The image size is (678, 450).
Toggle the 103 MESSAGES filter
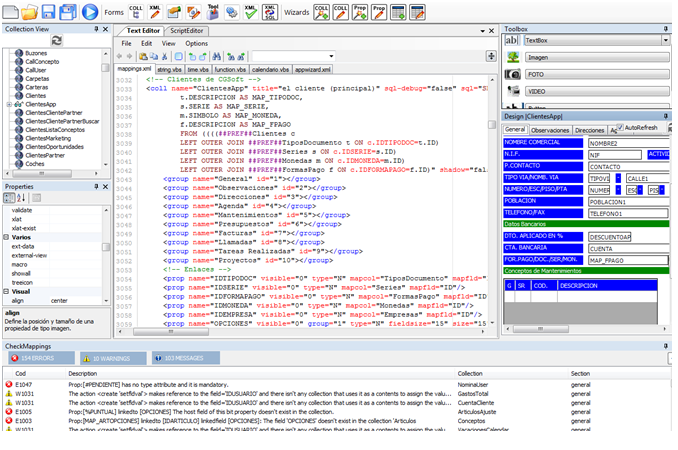tap(186, 358)
